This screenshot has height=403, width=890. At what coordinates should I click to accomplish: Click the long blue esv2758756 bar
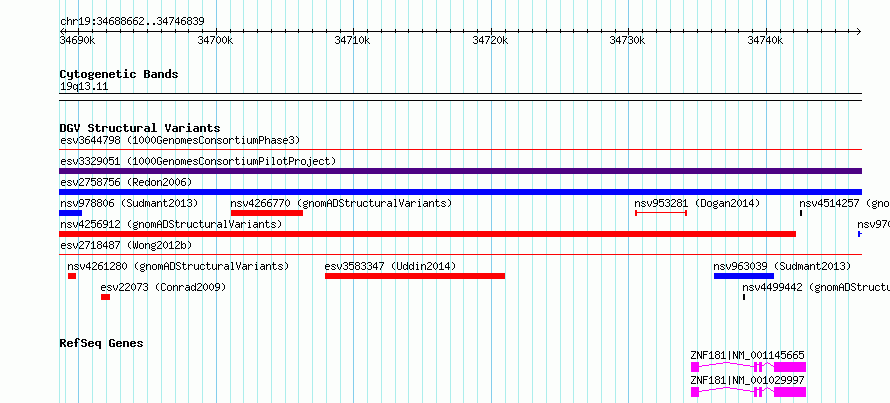[x=460, y=192]
